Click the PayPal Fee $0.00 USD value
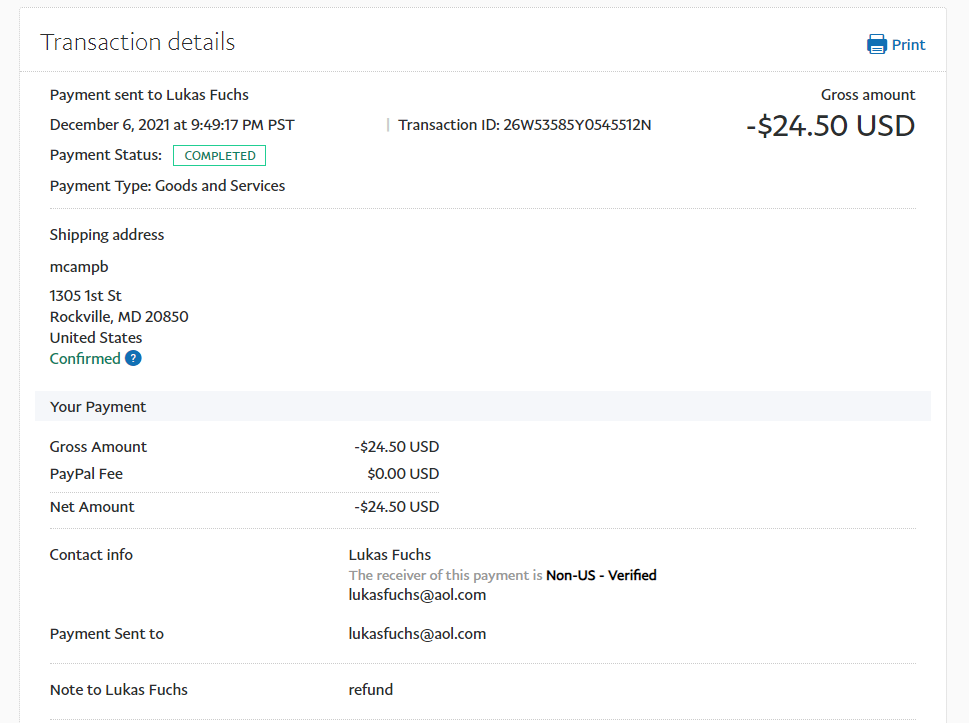969x723 pixels. pos(402,474)
